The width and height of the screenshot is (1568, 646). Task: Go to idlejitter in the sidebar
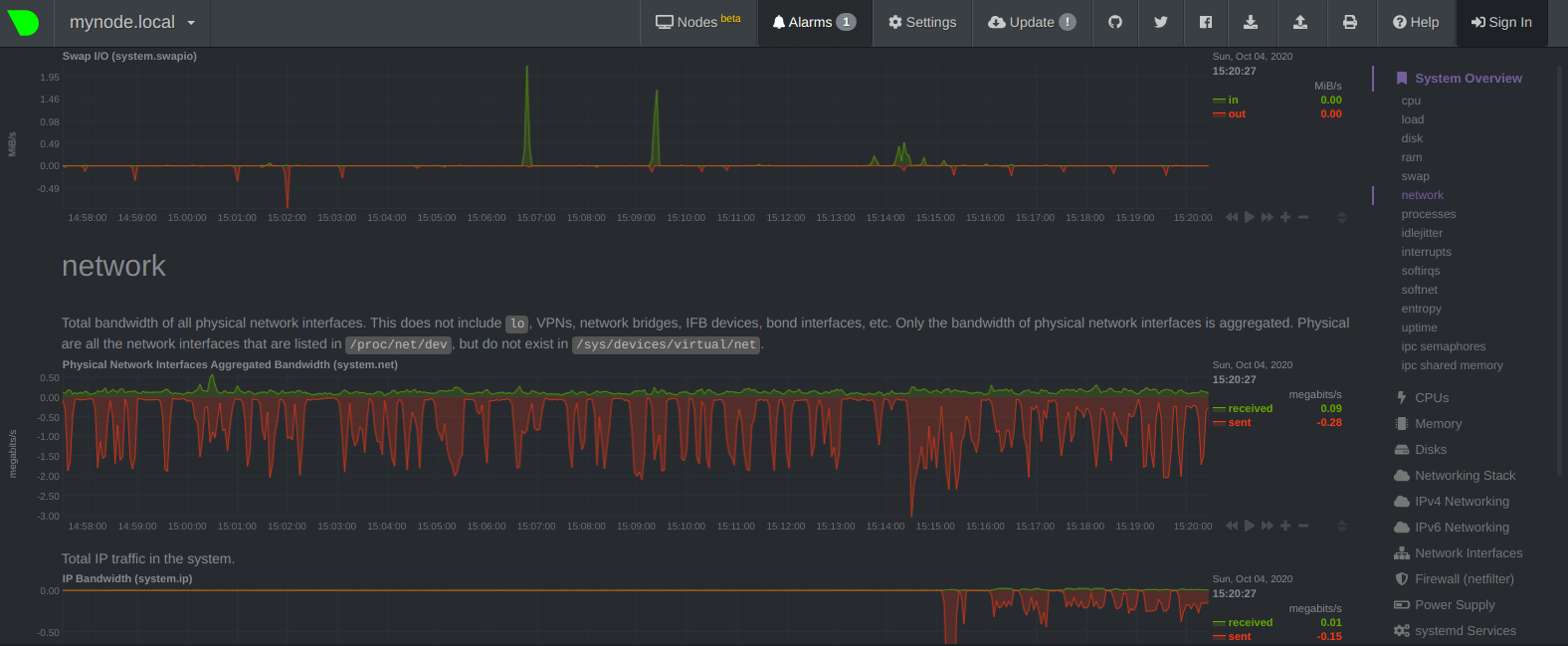1422,233
